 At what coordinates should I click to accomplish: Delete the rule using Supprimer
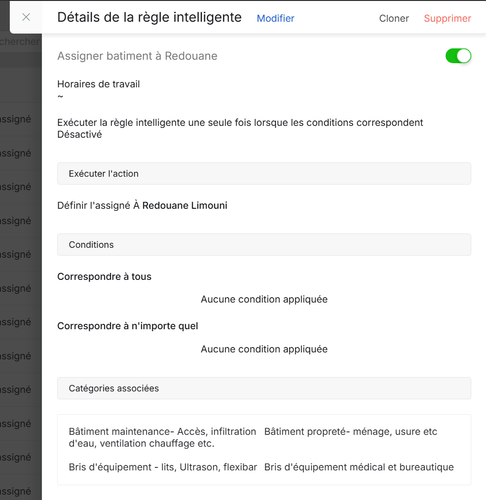pyautogui.click(x=447, y=18)
